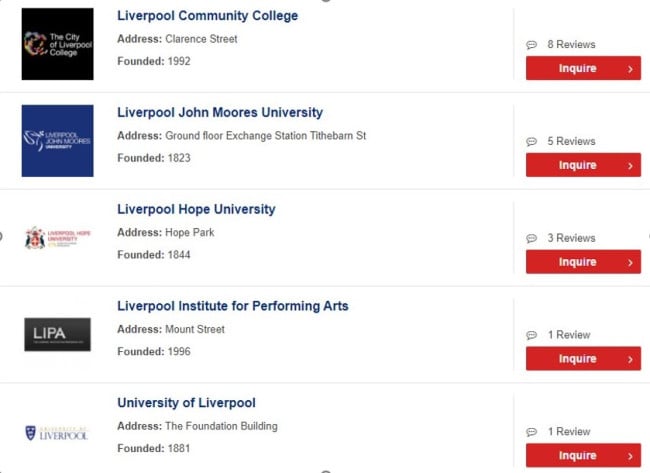650x473 pixels.
Task: Visit Liverpool Hope University listing
Action: (x=196, y=209)
